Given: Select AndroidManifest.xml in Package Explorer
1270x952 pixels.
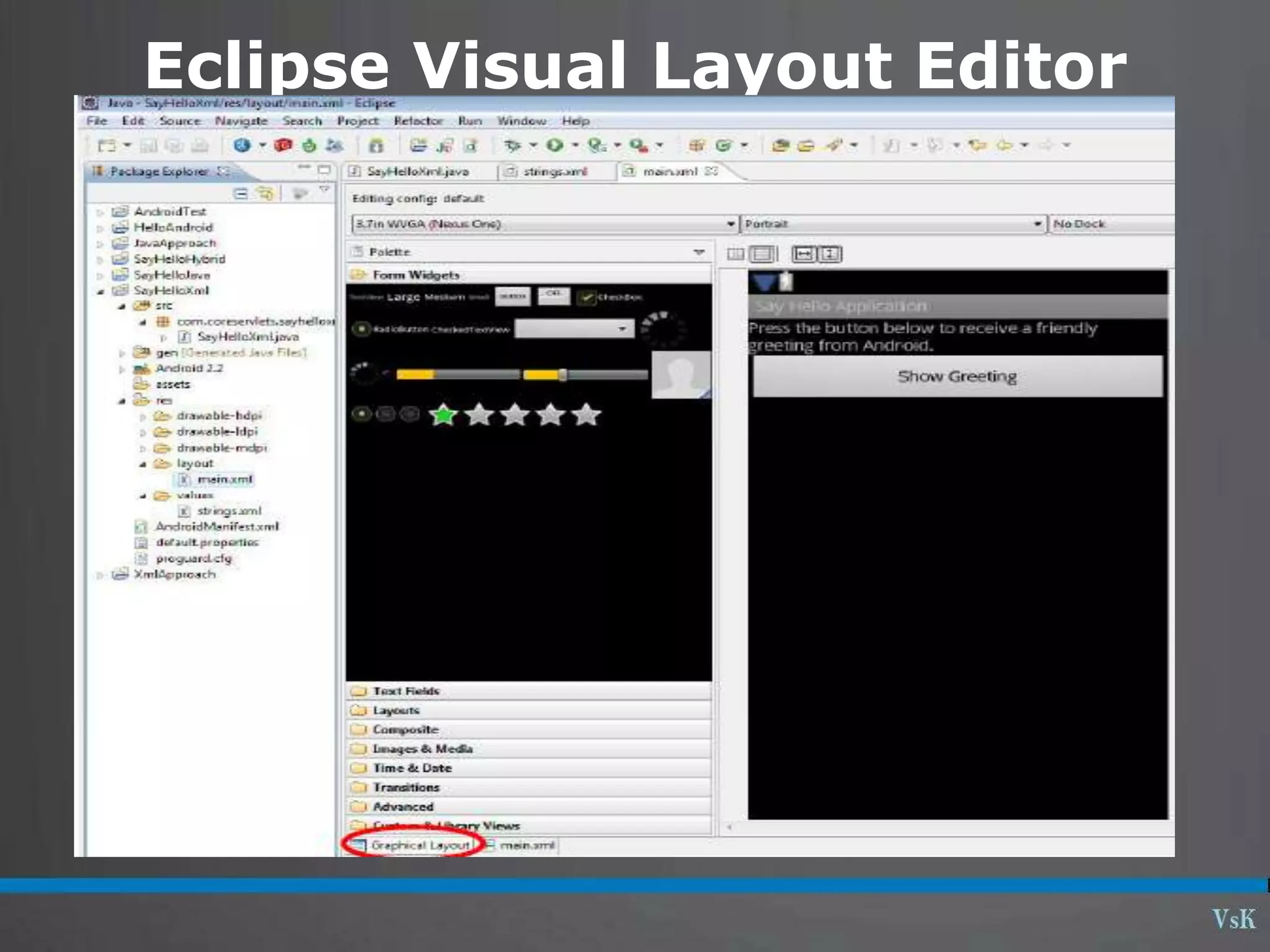Looking at the screenshot, I should (x=216, y=527).
